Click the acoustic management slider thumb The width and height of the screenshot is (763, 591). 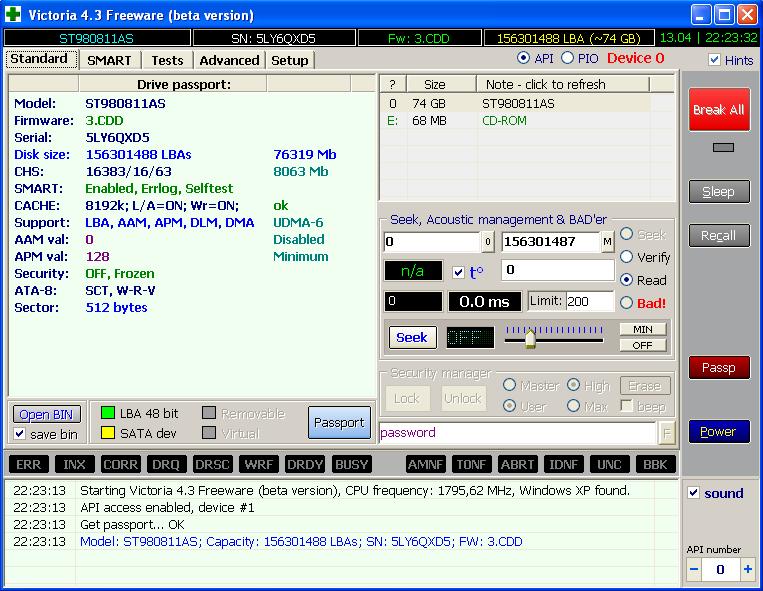(530, 339)
